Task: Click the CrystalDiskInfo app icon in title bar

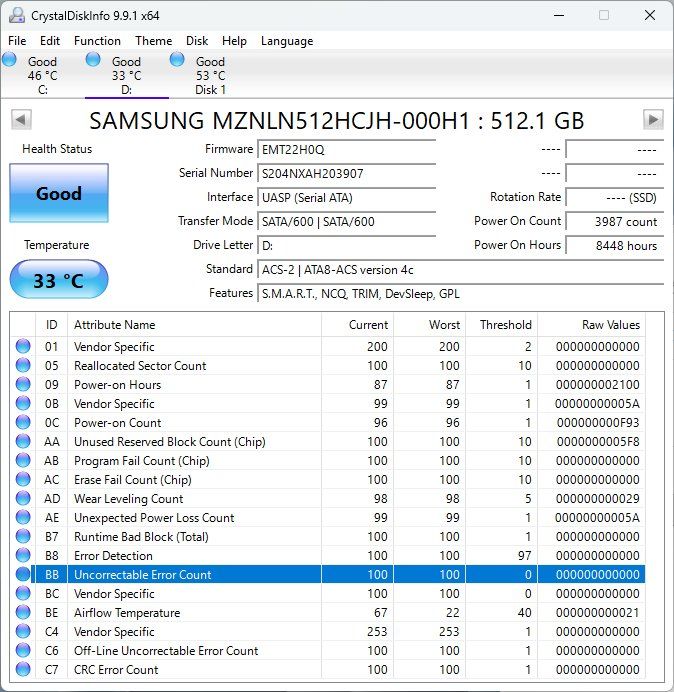Action: point(17,15)
